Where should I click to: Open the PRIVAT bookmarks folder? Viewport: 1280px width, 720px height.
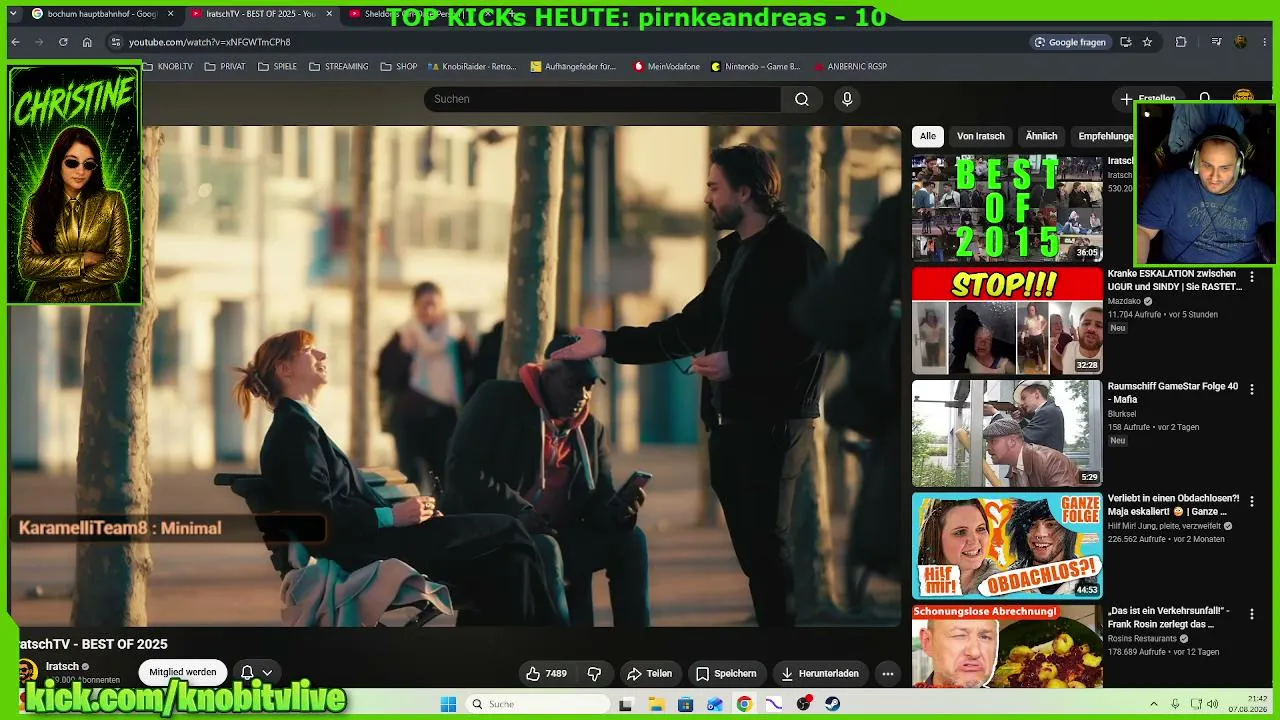click(x=225, y=67)
